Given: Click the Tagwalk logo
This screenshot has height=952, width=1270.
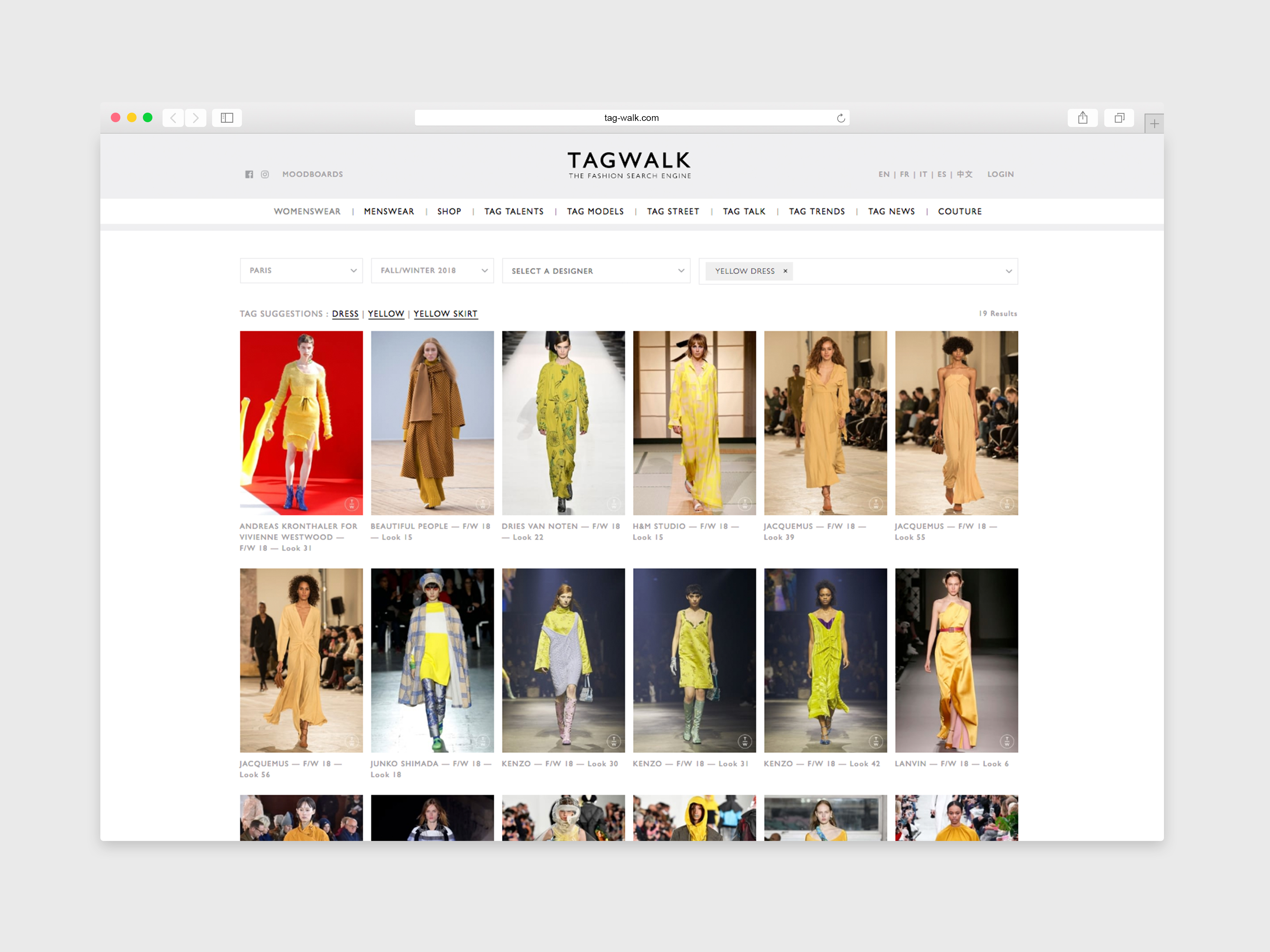Looking at the screenshot, I should click(x=629, y=165).
